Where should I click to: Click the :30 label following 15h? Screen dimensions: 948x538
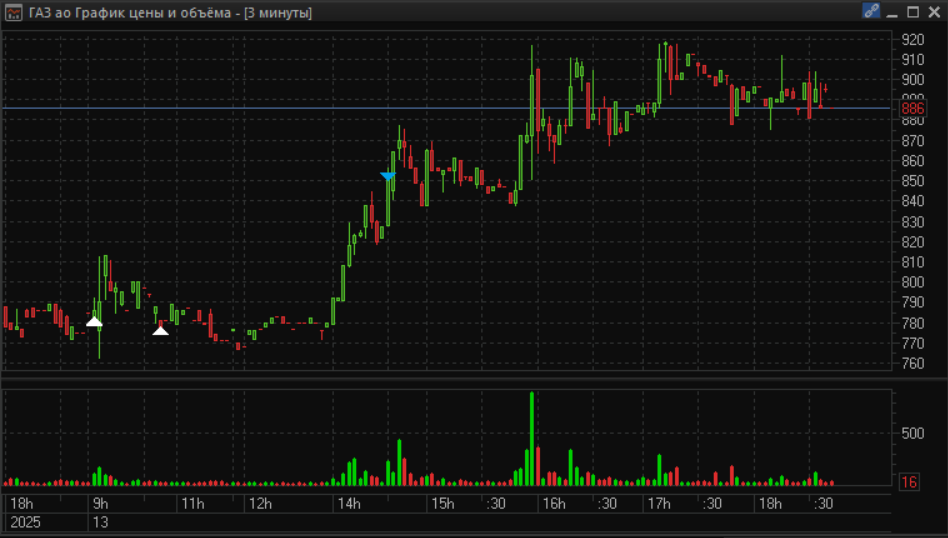coord(496,504)
